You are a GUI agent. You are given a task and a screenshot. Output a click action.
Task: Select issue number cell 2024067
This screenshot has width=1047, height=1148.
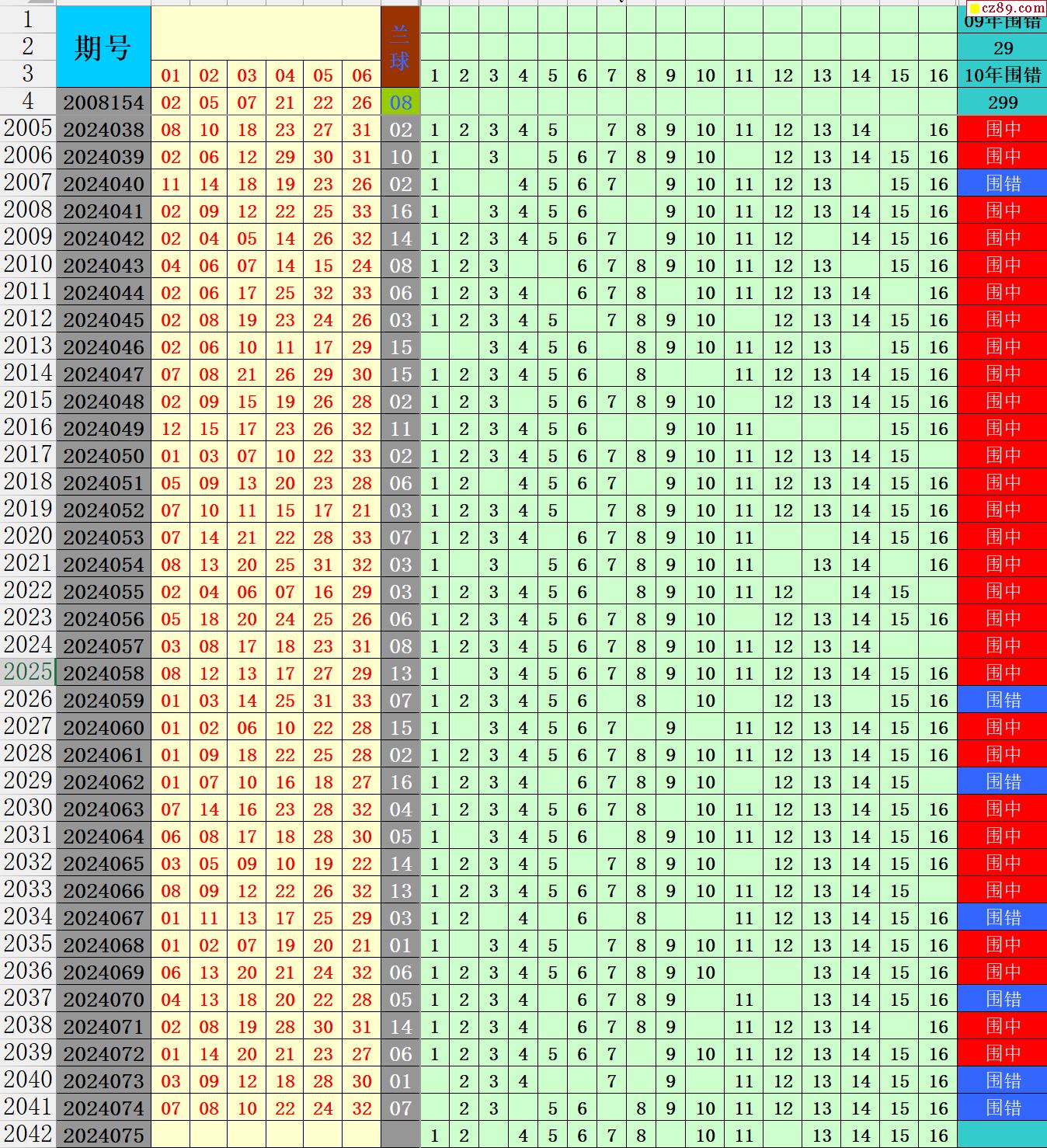pyautogui.click(x=103, y=917)
